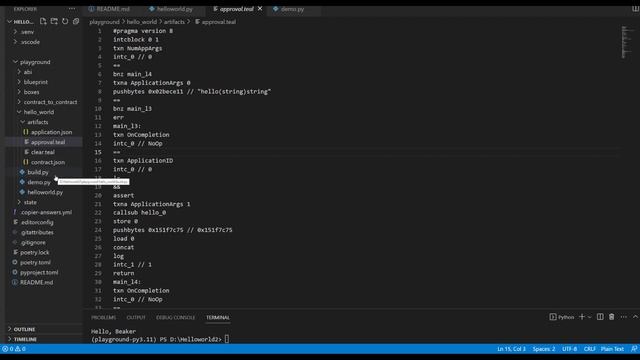Open contract.json in Explorer
640x360 pixels.
pos(44,162)
